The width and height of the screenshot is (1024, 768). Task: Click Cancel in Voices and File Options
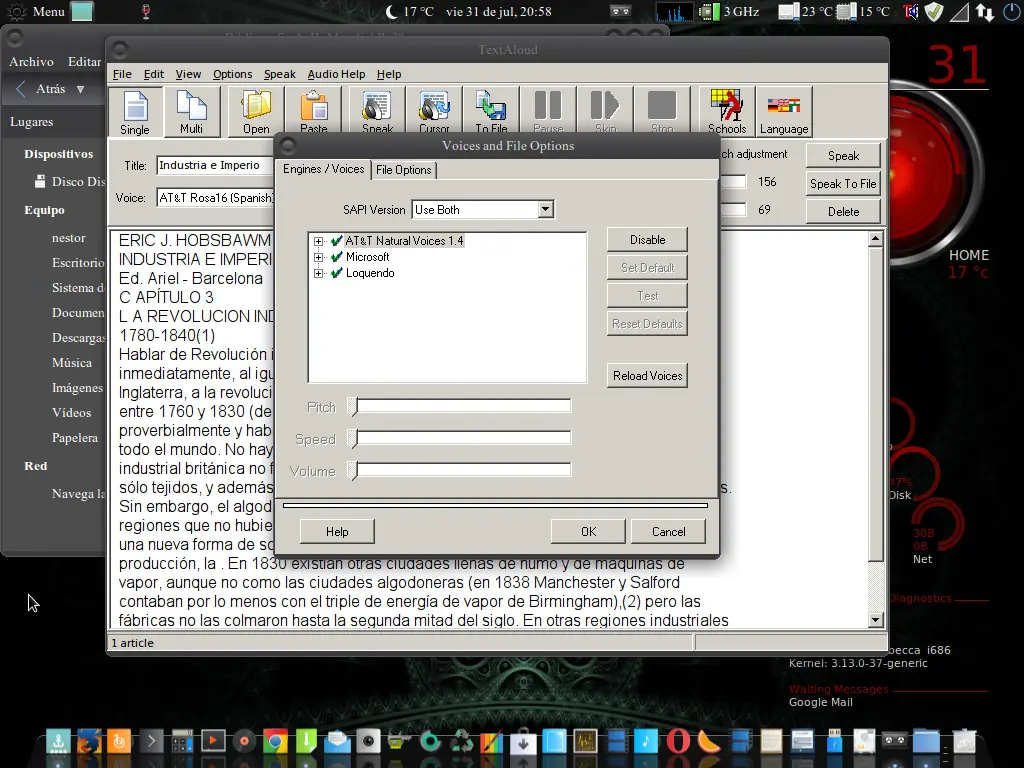tap(668, 532)
